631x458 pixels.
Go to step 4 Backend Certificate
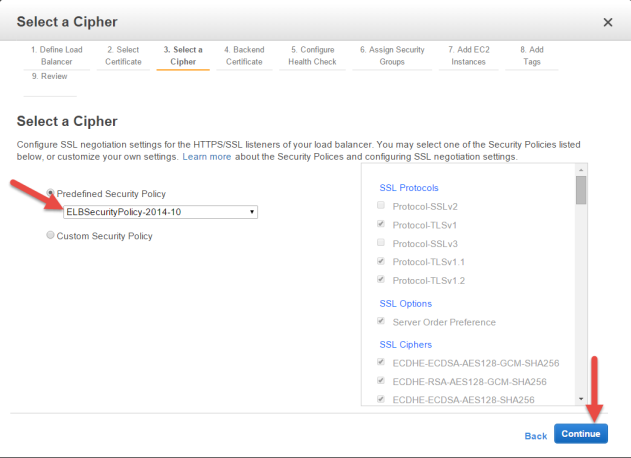pyautogui.click(x=244, y=56)
